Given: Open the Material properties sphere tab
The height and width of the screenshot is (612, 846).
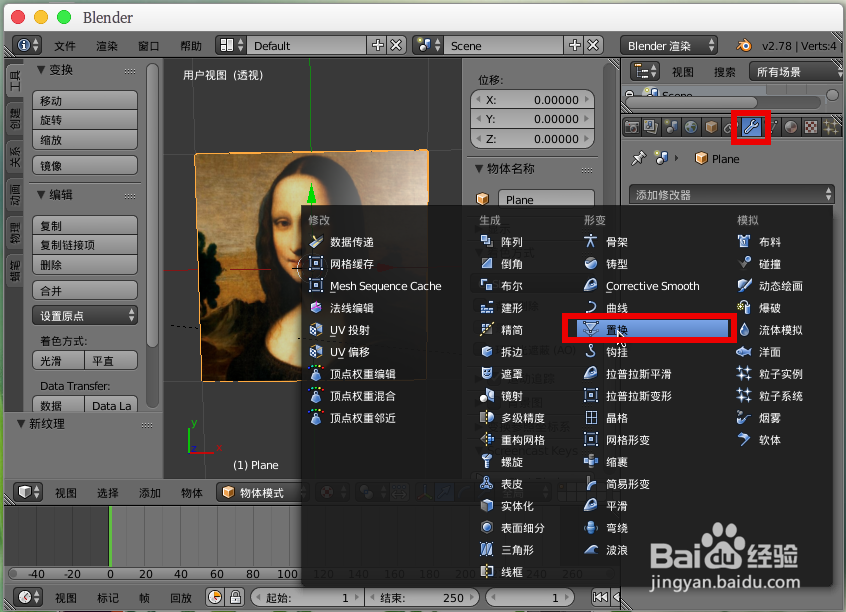Looking at the screenshot, I should click(x=791, y=127).
